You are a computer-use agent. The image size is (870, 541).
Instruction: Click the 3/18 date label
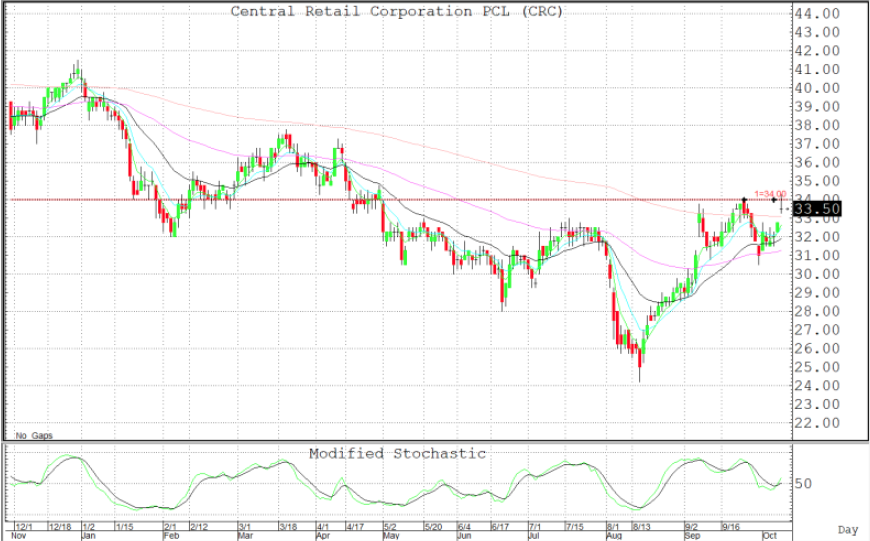(288, 527)
